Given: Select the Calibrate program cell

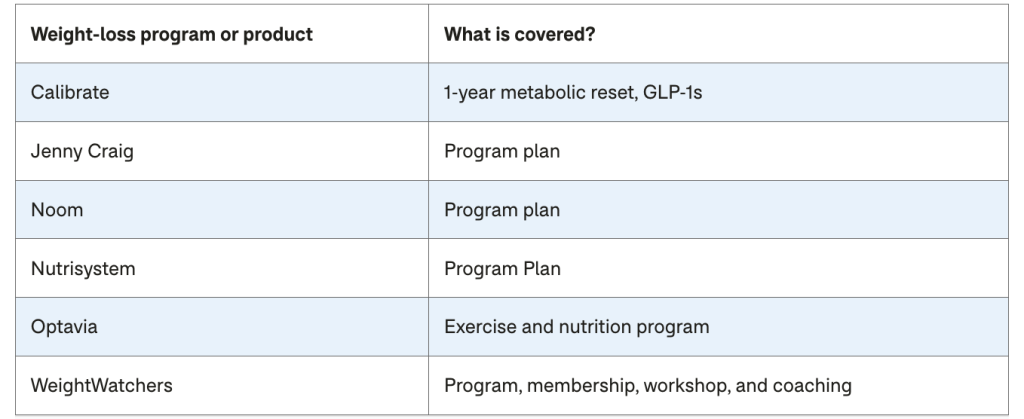Looking at the screenshot, I should (x=70, y=93).
